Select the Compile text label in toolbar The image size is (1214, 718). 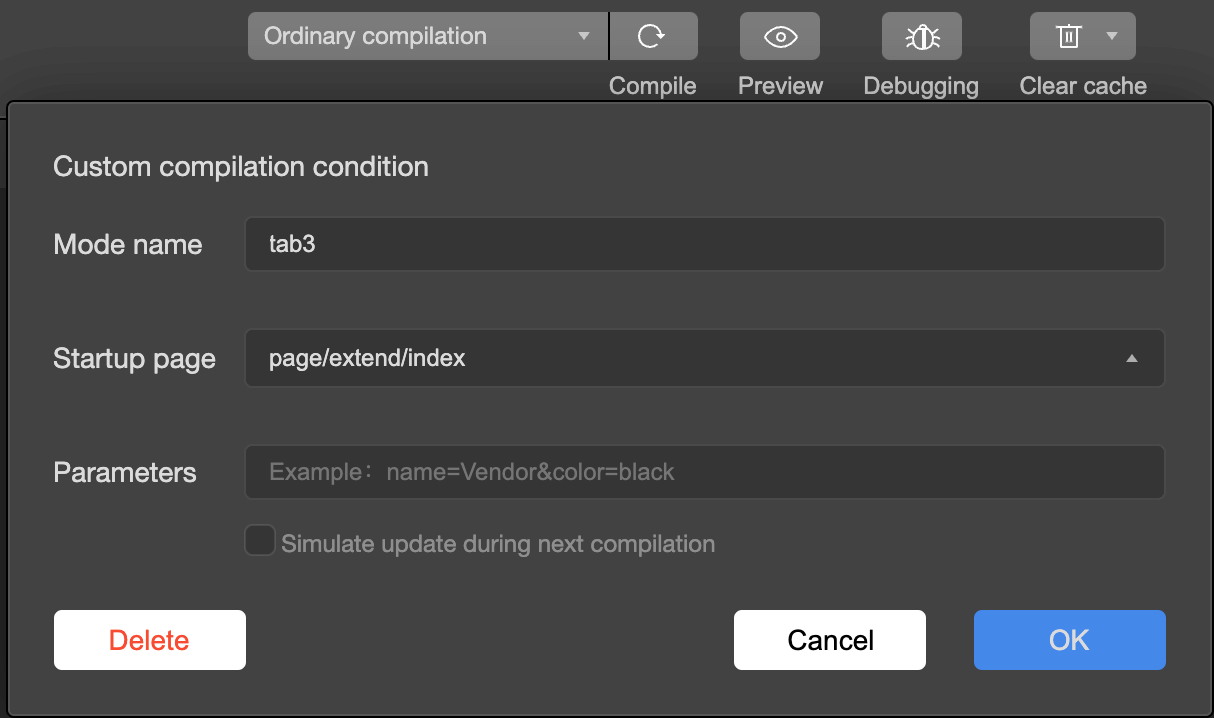(653, 86)
